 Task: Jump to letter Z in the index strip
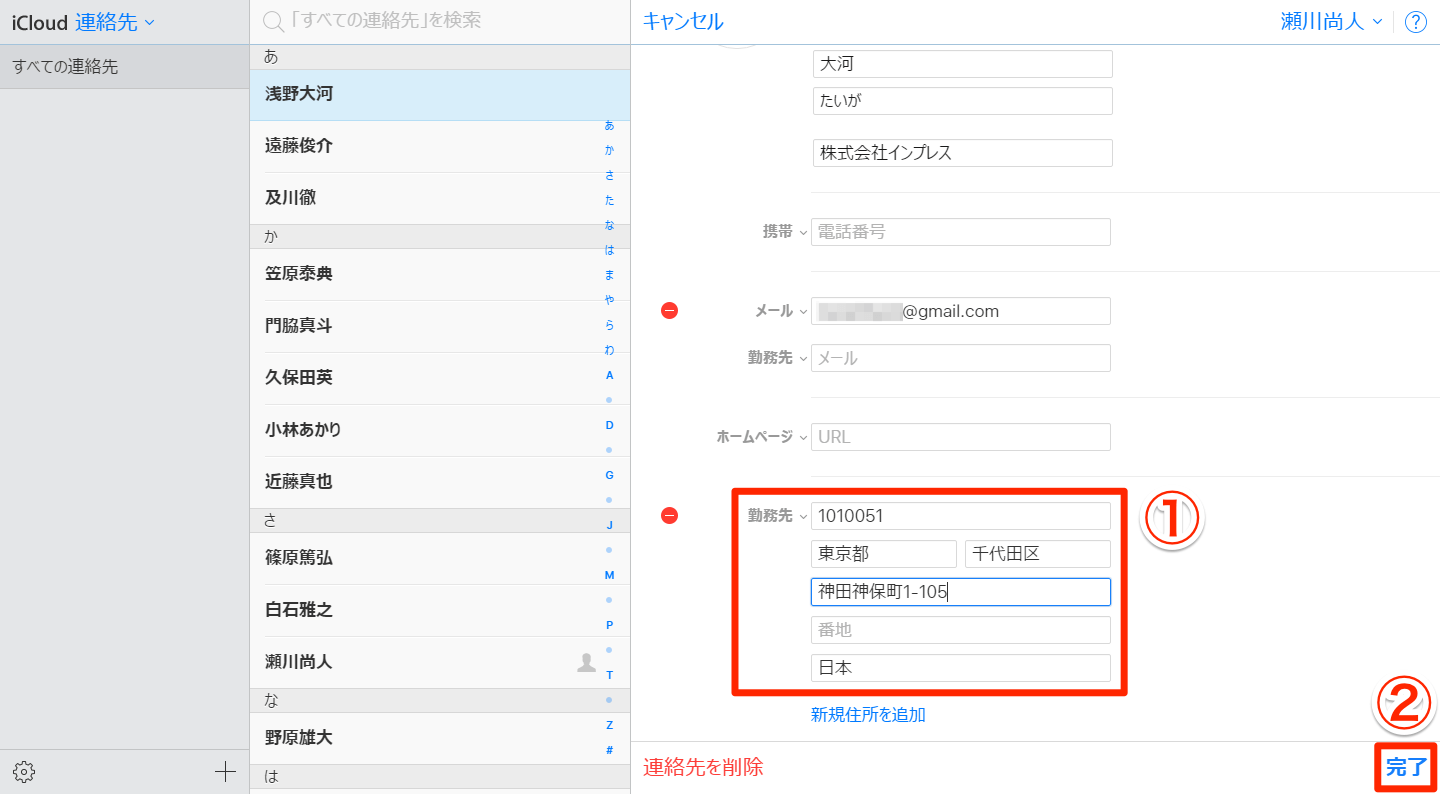click(x=610, y=725)
